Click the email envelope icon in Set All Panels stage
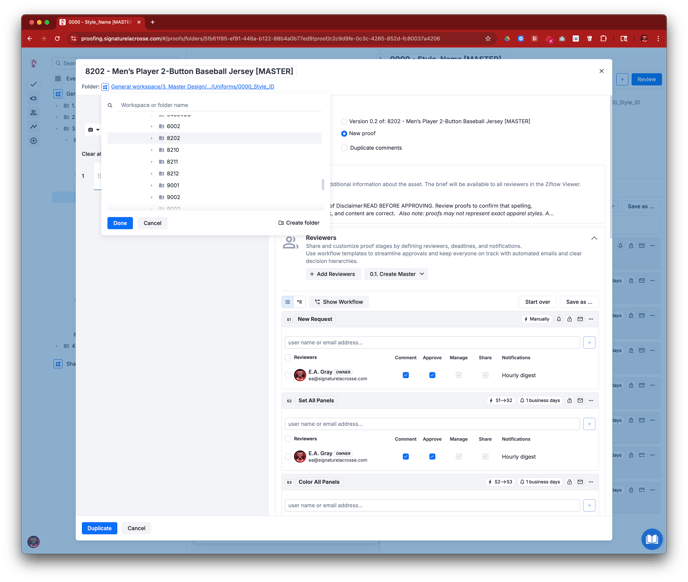Viewport: 688px width, 582px height. pyautogui.click(x=580, y=400)
